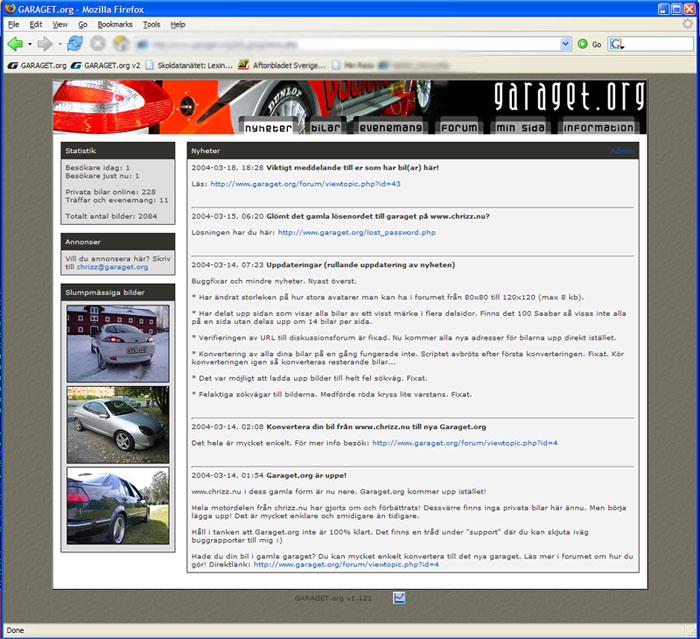Click the Admin link in Nyheter header
Viewport: 700px width, 639px height.
tap(622, 151)
